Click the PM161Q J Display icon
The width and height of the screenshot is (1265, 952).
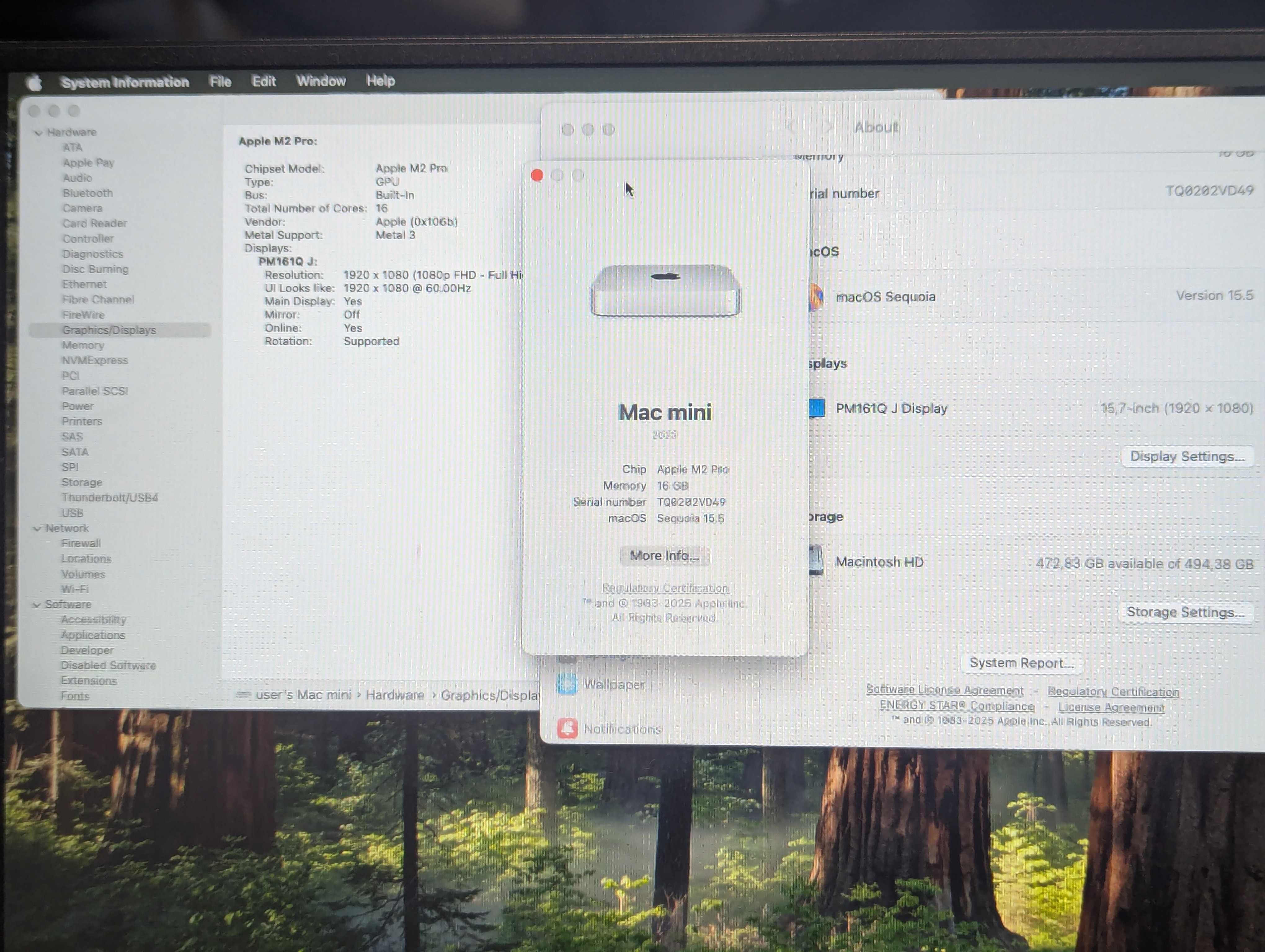pos(816,408)
